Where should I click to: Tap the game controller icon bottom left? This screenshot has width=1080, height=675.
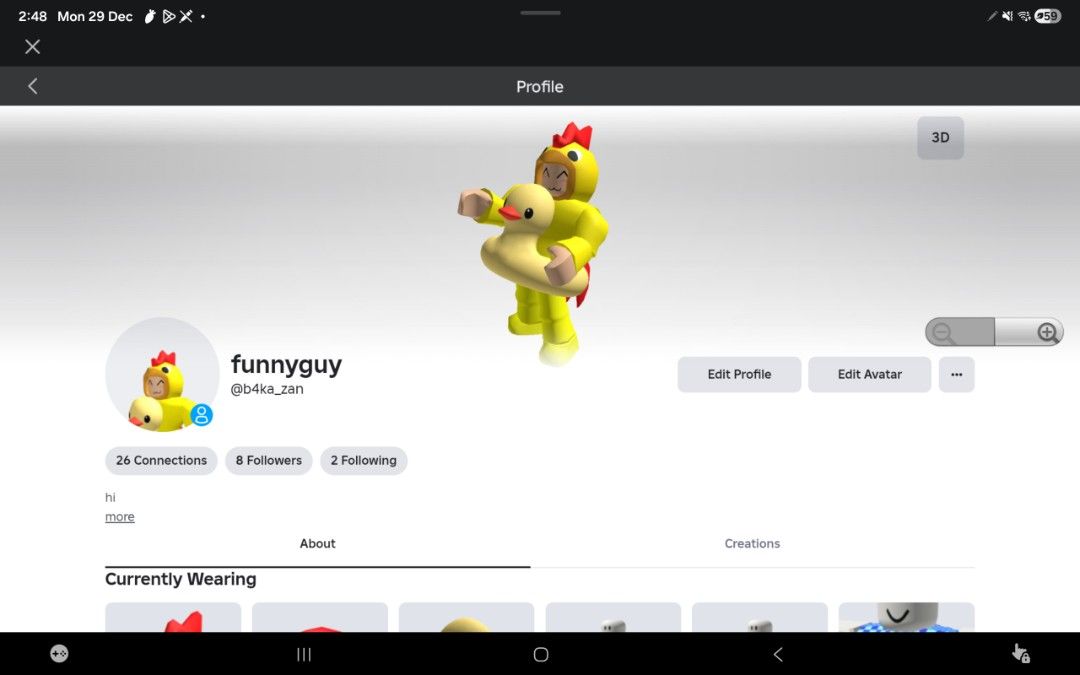(x=58, y=653)
